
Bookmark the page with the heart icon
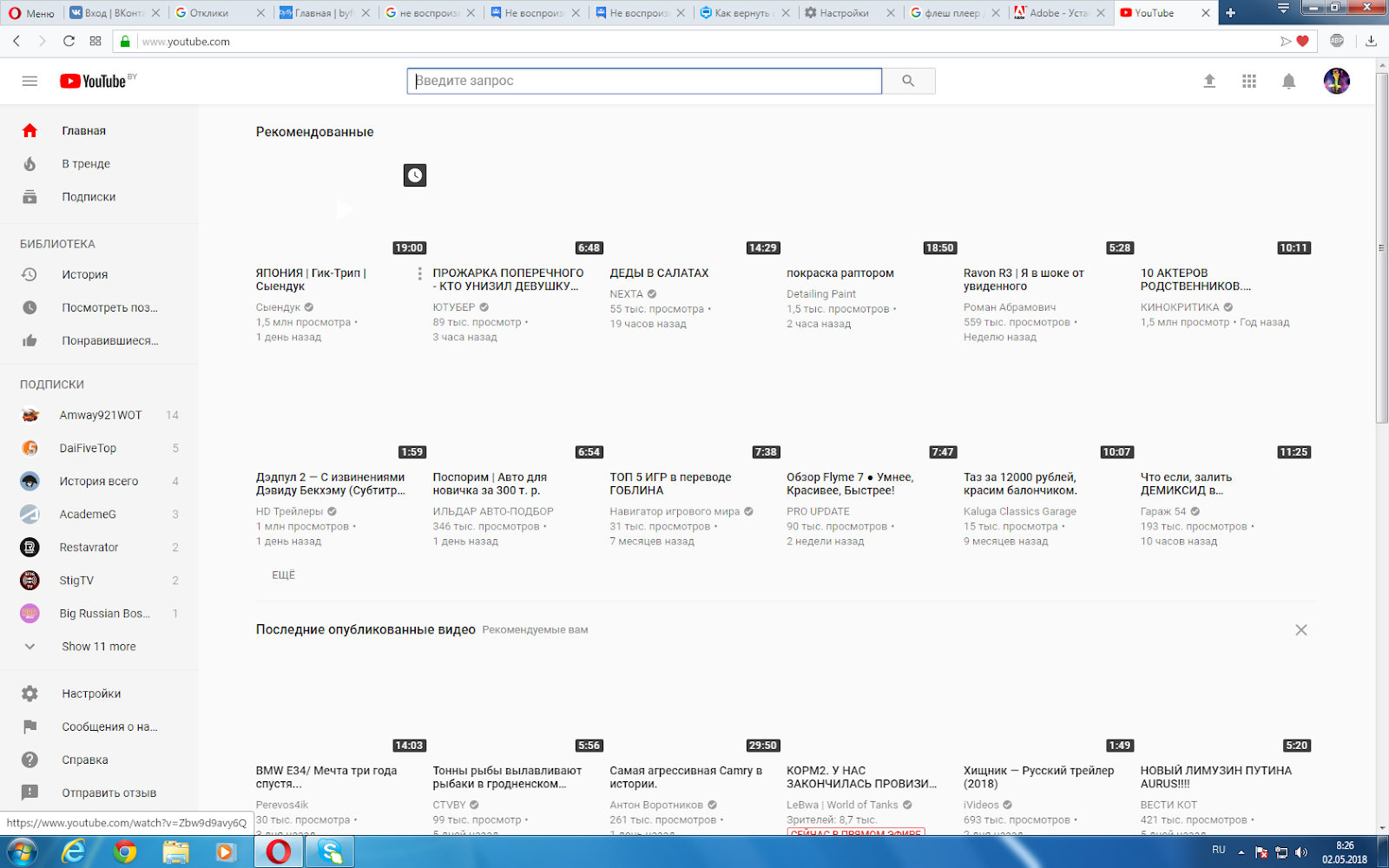pyautogui.click(x=1302, y=41)
